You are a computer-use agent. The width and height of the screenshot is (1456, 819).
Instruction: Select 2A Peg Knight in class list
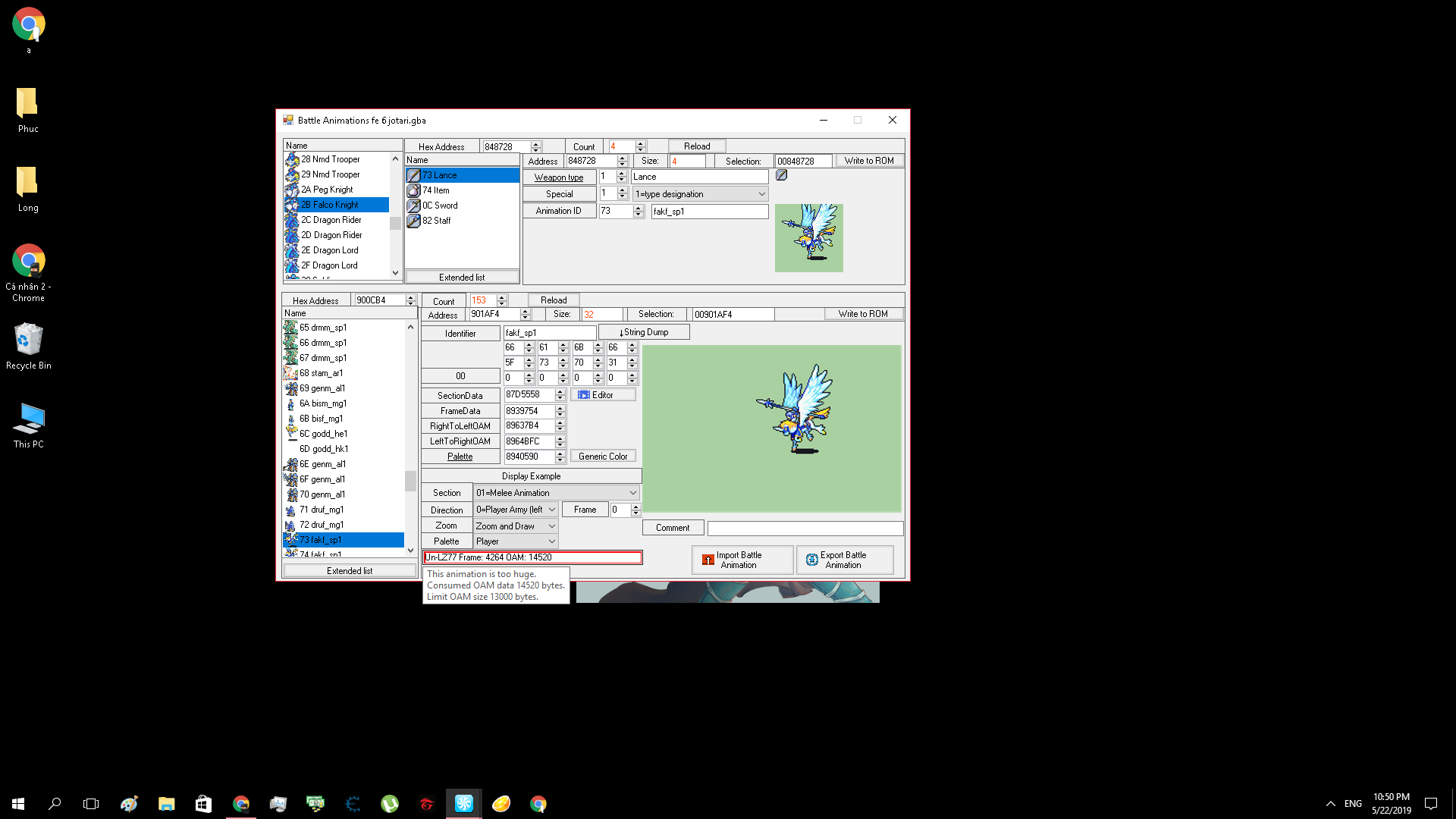(x=327, y=190)
